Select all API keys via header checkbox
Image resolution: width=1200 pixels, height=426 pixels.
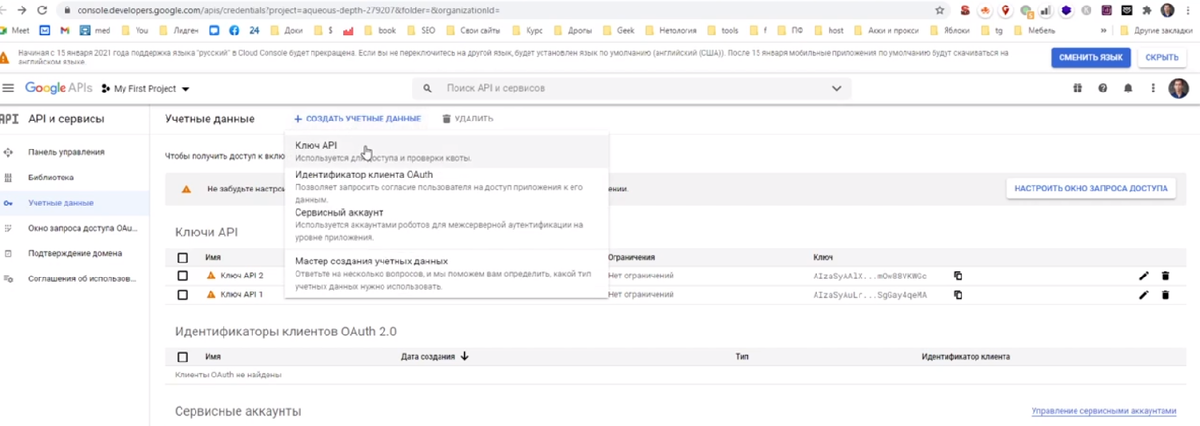[182, 257]
